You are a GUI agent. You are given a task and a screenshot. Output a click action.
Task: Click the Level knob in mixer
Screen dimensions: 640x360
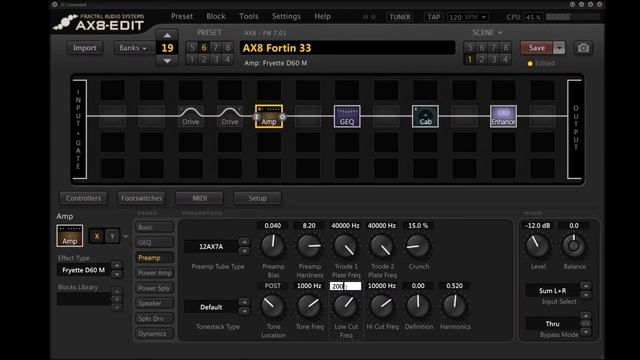pyautogui.click(x=538, y=246)
